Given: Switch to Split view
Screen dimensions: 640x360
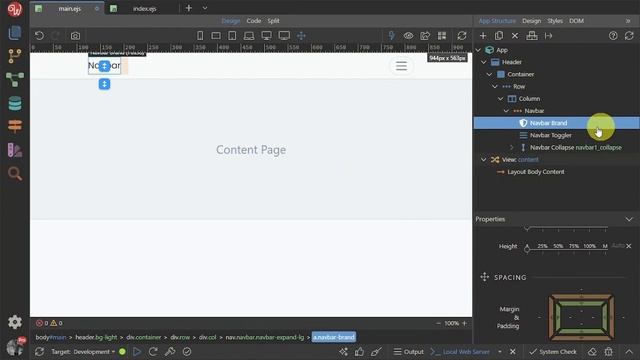Looking at the screenshot, I should (x=273, y=21).
